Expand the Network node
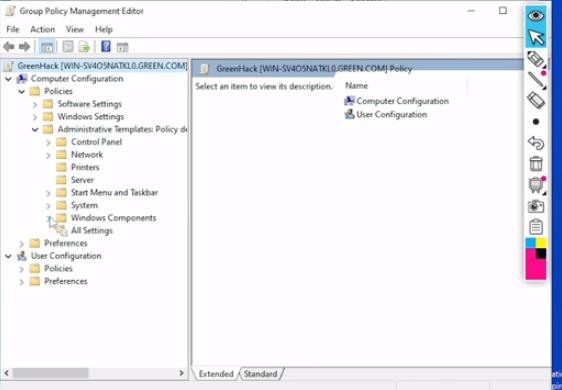 [x=48, y=155]
